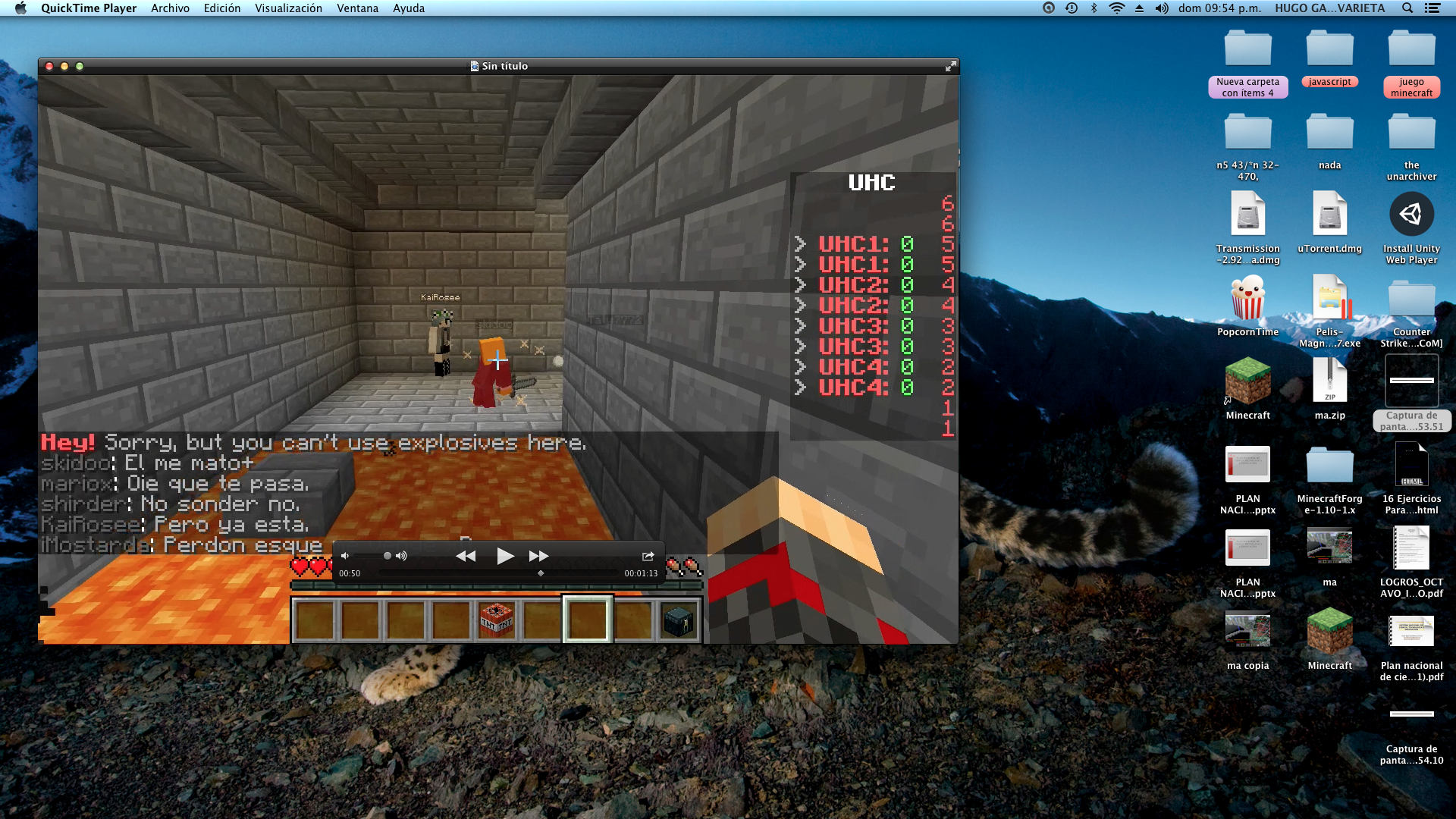Click the system volume menu bar icon

pos(1162,8)
